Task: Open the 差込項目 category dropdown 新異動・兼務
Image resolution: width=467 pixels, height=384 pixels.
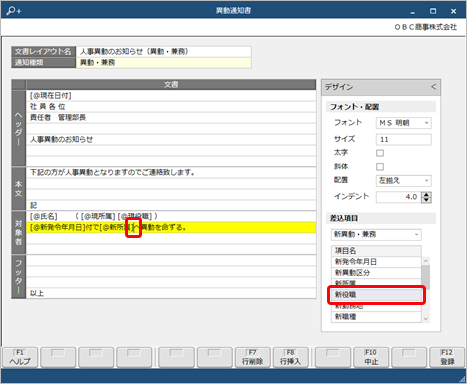Action: 376,234
